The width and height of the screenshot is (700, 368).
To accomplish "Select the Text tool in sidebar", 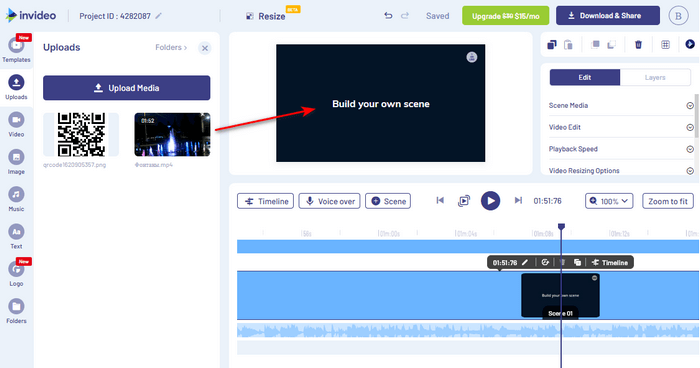I will [16, 236].
